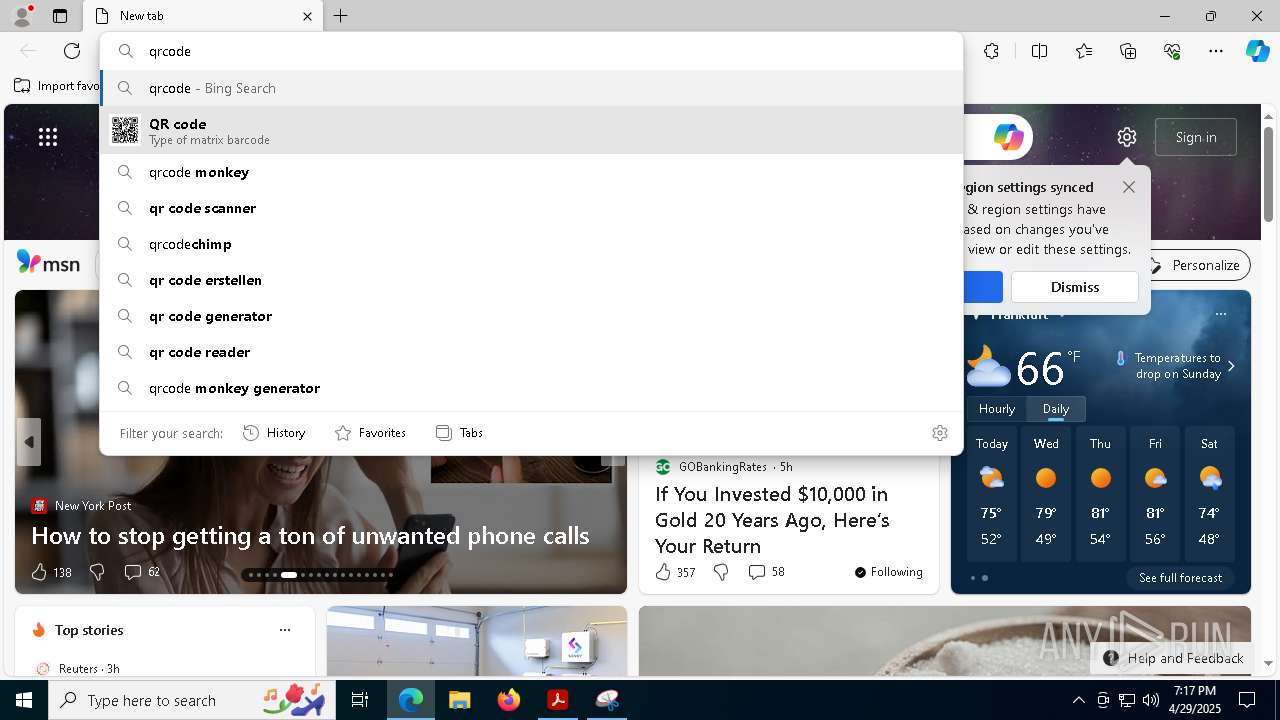
Task: Click See full forecast
Action: (1180, 578)
